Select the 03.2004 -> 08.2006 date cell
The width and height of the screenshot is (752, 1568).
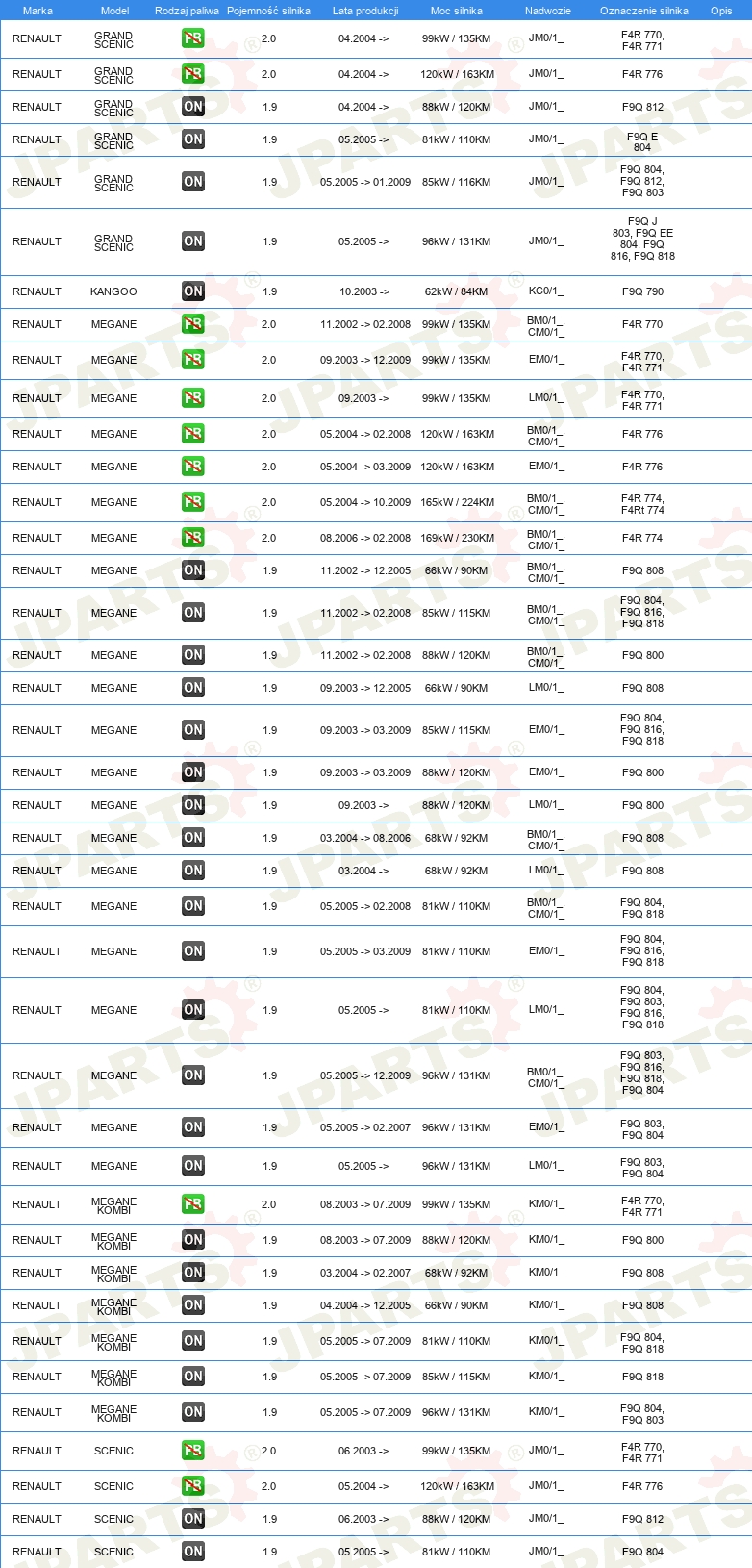pos(365,838)
